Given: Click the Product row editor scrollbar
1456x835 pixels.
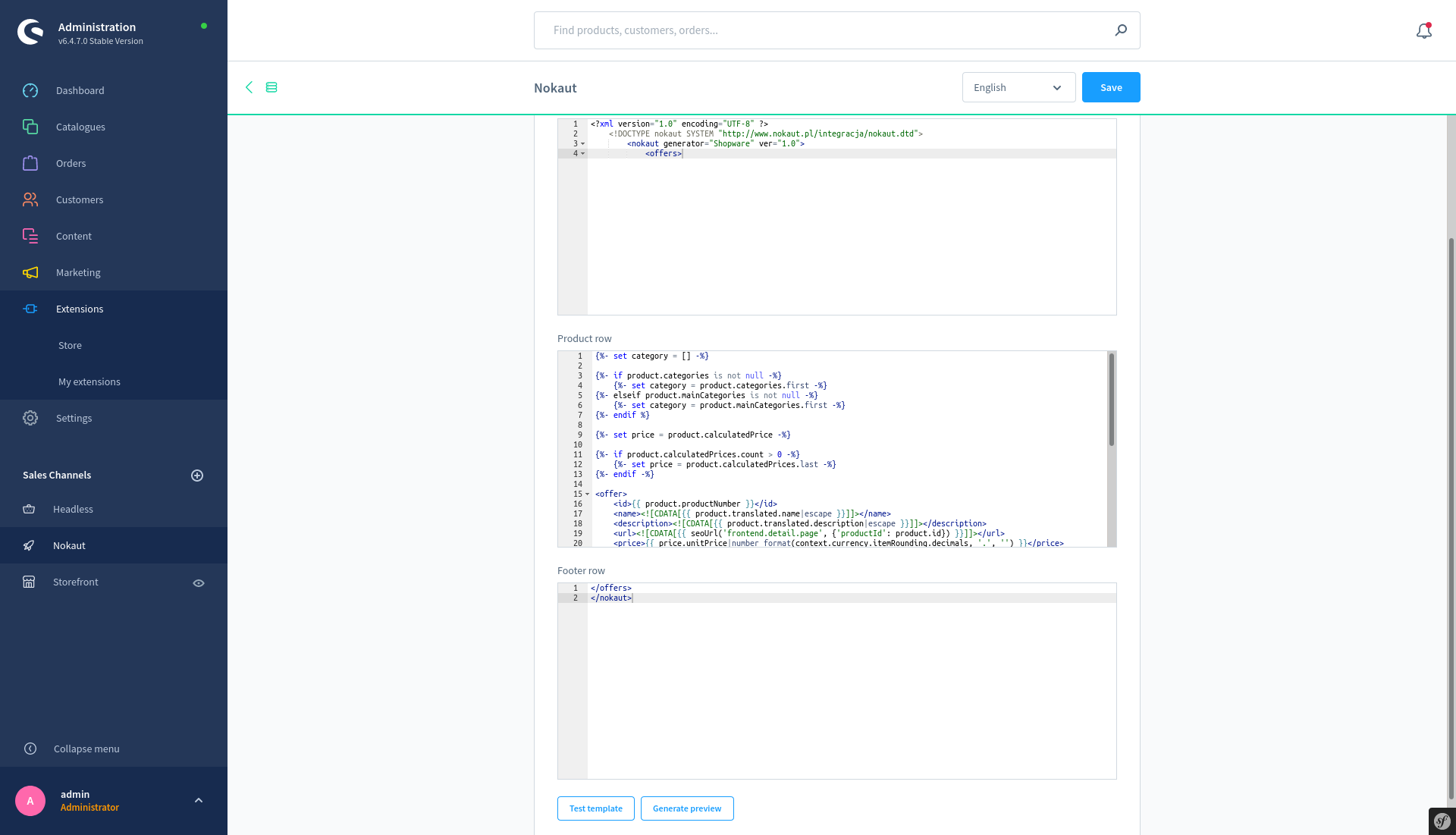Looking at the screenshot, I should pos(1112,399).
